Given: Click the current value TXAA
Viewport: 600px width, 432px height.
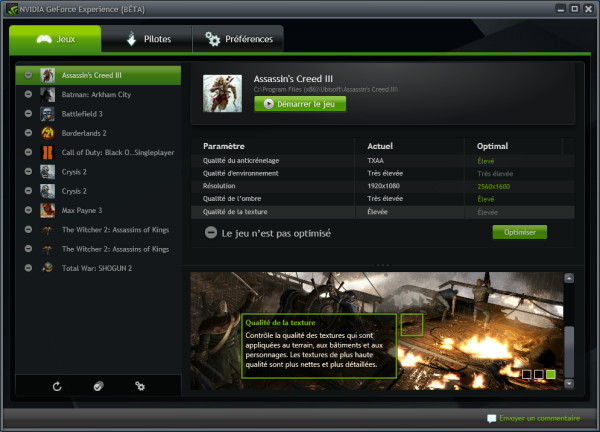Looking at the screenshot, I should 375,161.
